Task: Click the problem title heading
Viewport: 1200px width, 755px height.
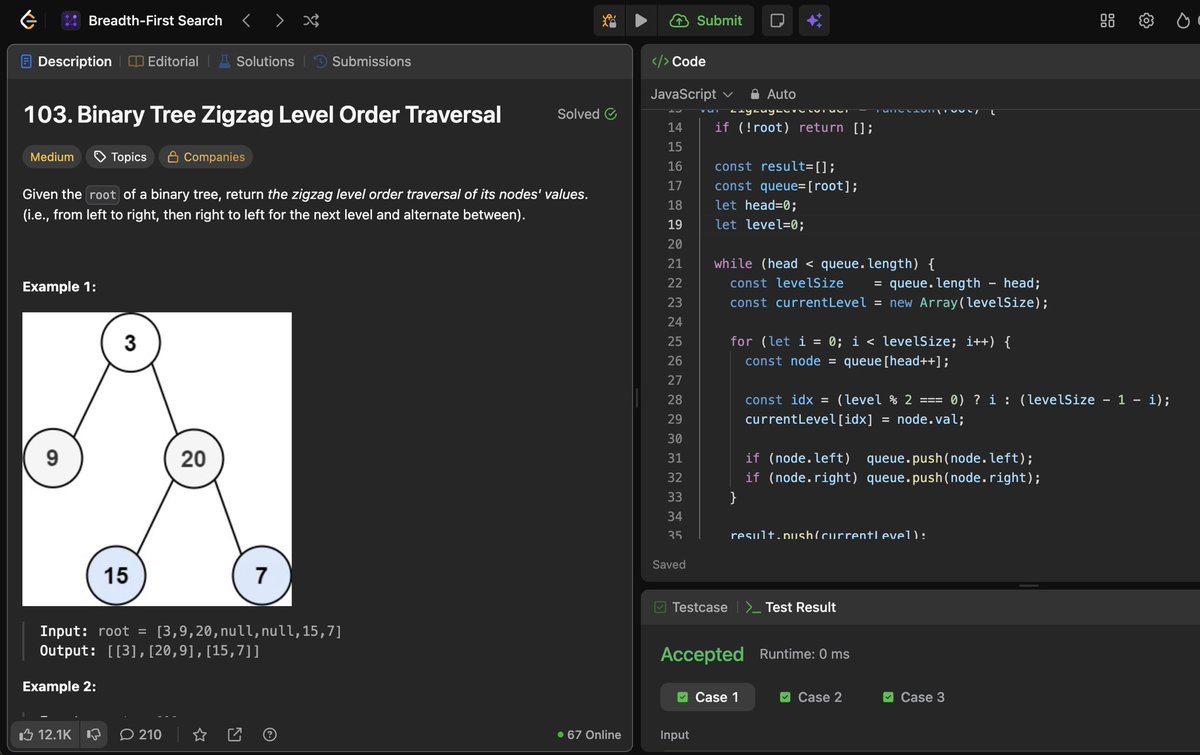Action: coord(262,114)
